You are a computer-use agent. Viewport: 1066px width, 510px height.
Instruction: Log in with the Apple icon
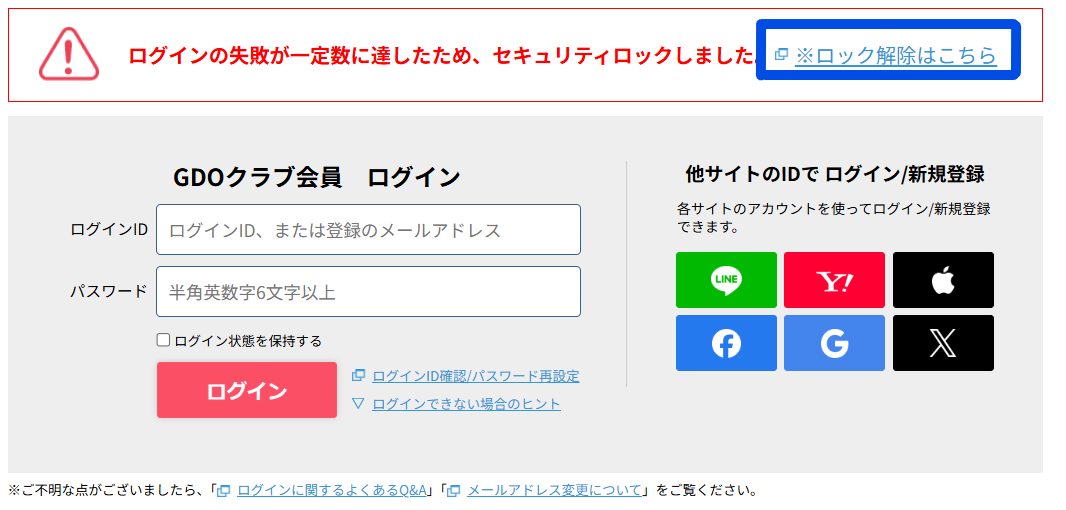[x=943, y=280]
